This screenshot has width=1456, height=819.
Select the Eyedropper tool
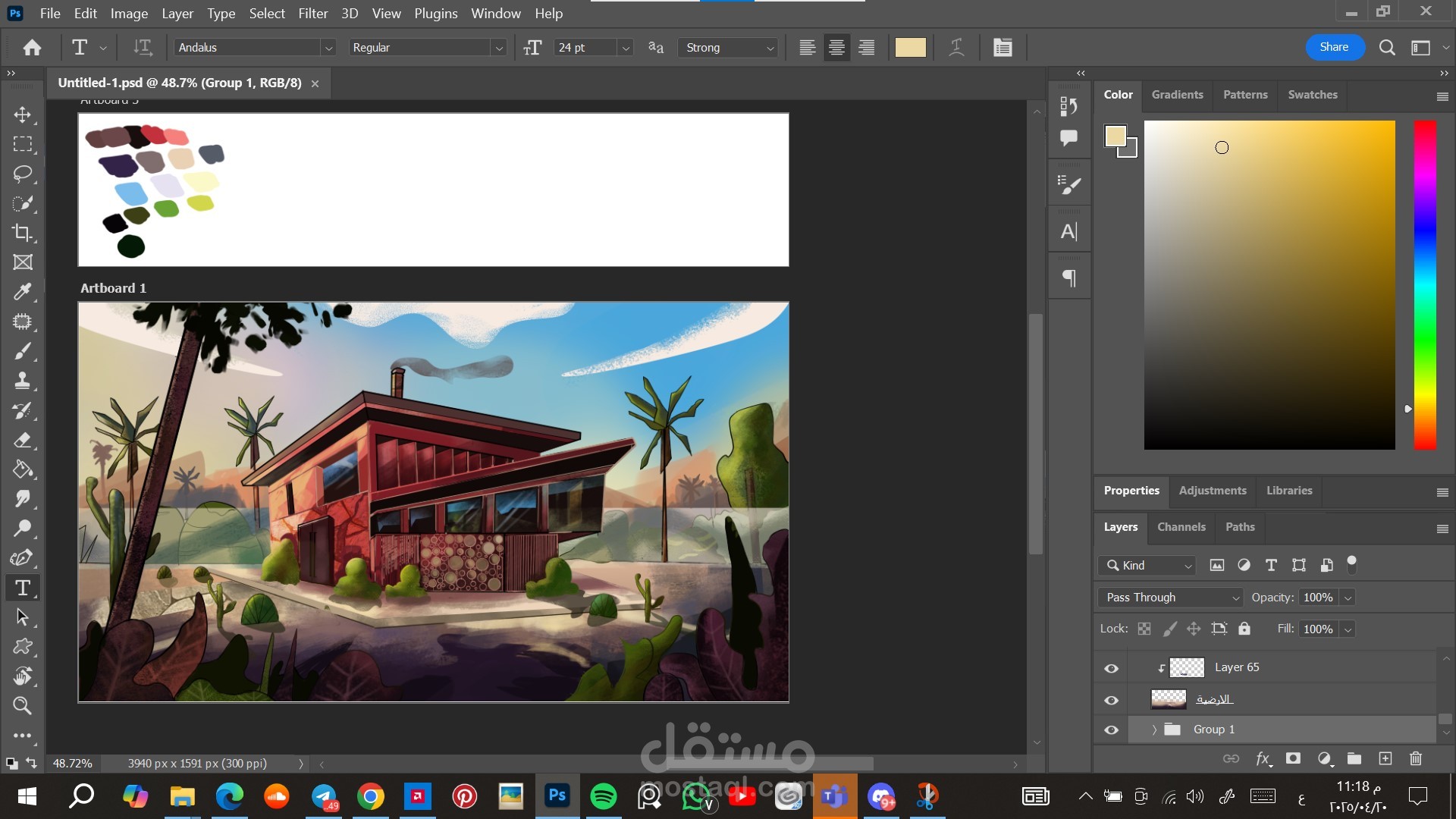click(x=23, y=292)
